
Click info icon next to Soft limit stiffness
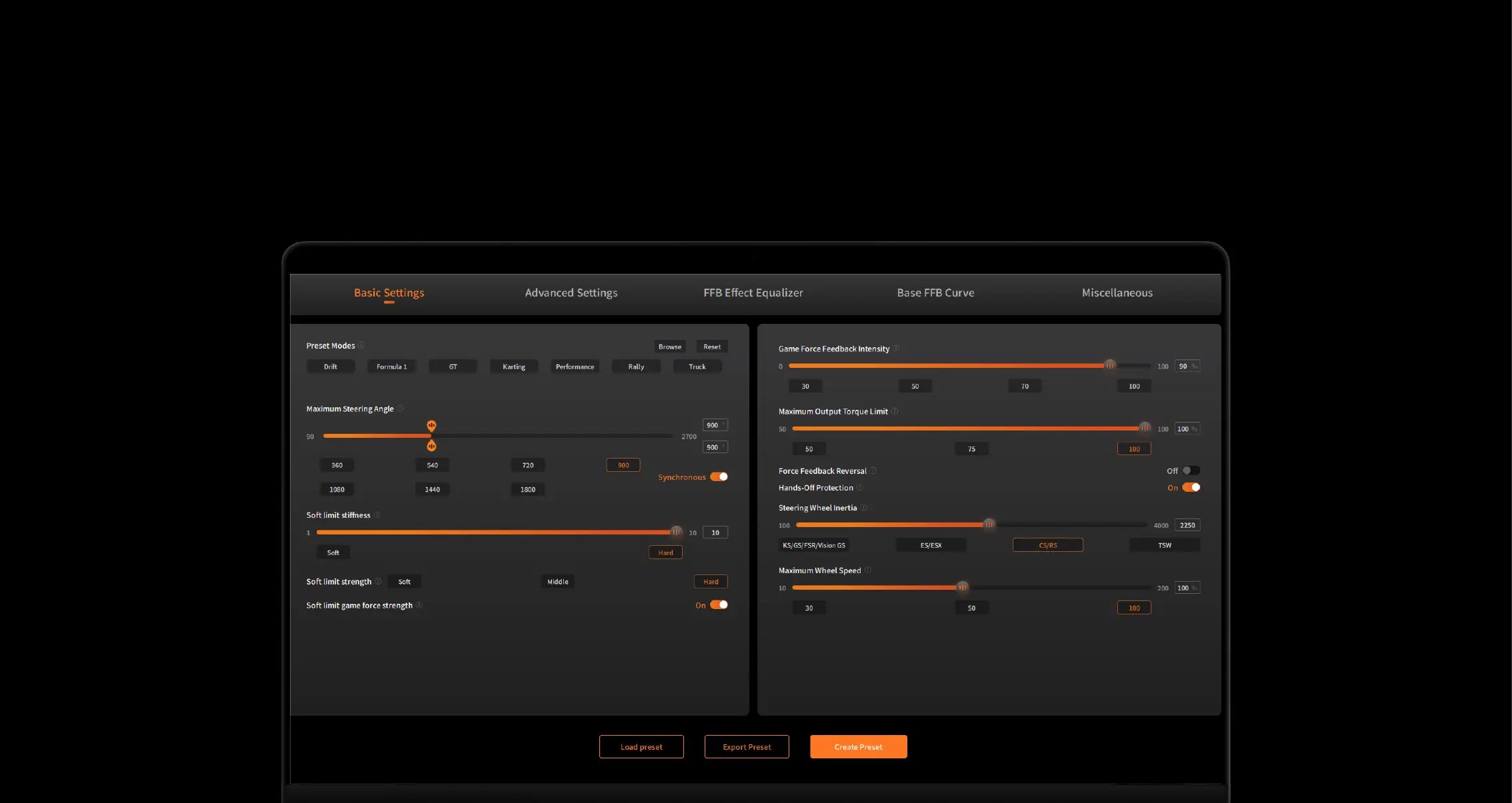tap(377, 515)
